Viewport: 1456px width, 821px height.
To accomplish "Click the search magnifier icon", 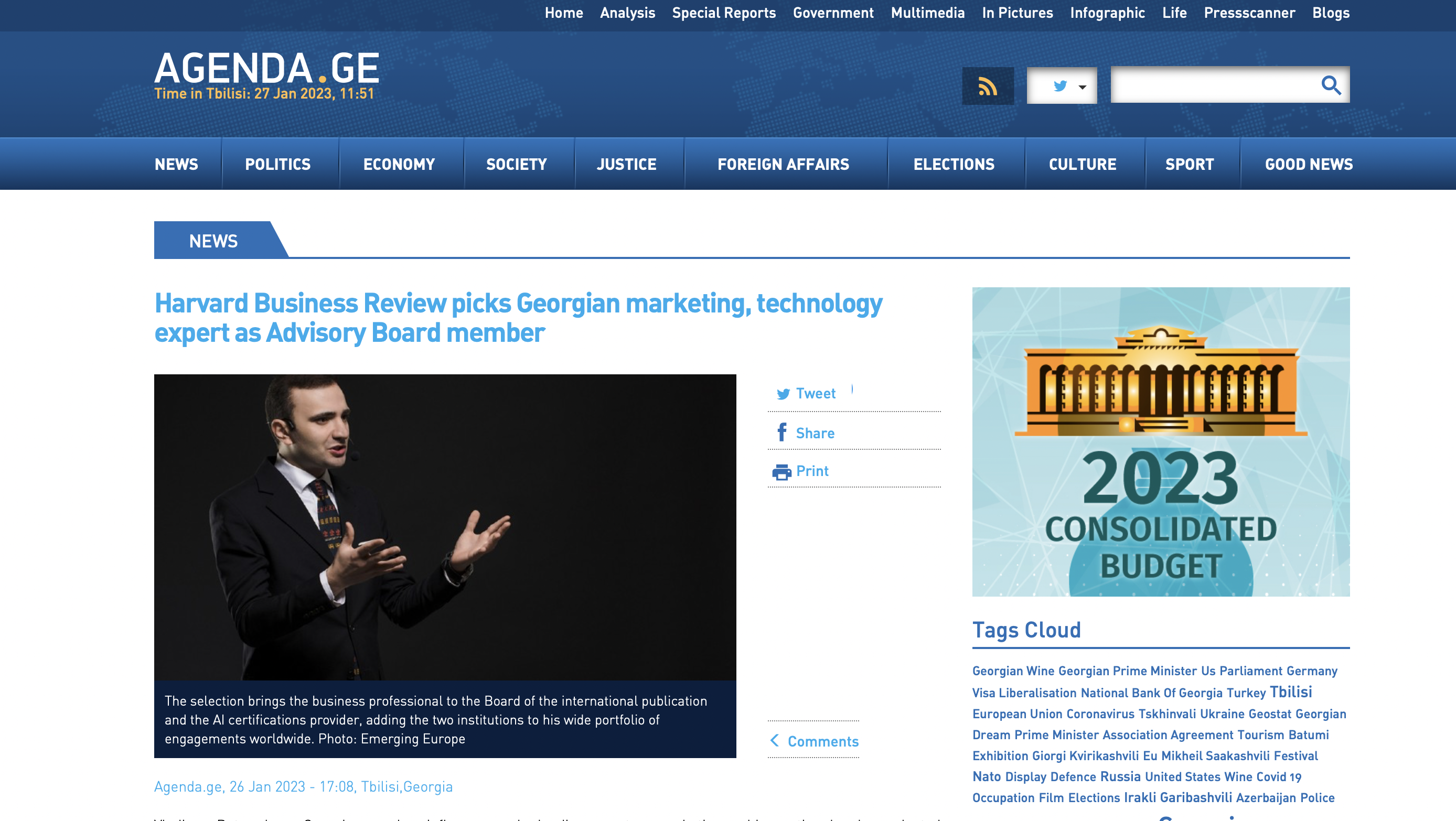I will (1331, 85).
